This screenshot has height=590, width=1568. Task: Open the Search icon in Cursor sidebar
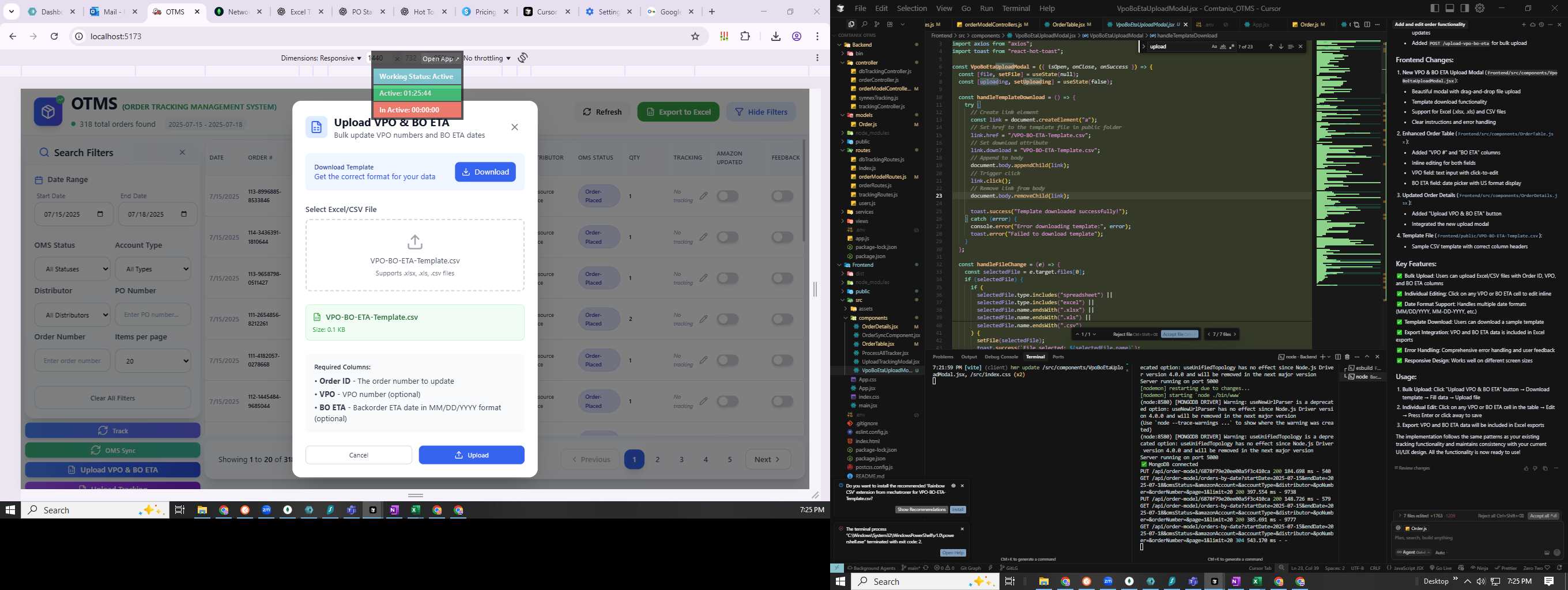coord(864,24)
